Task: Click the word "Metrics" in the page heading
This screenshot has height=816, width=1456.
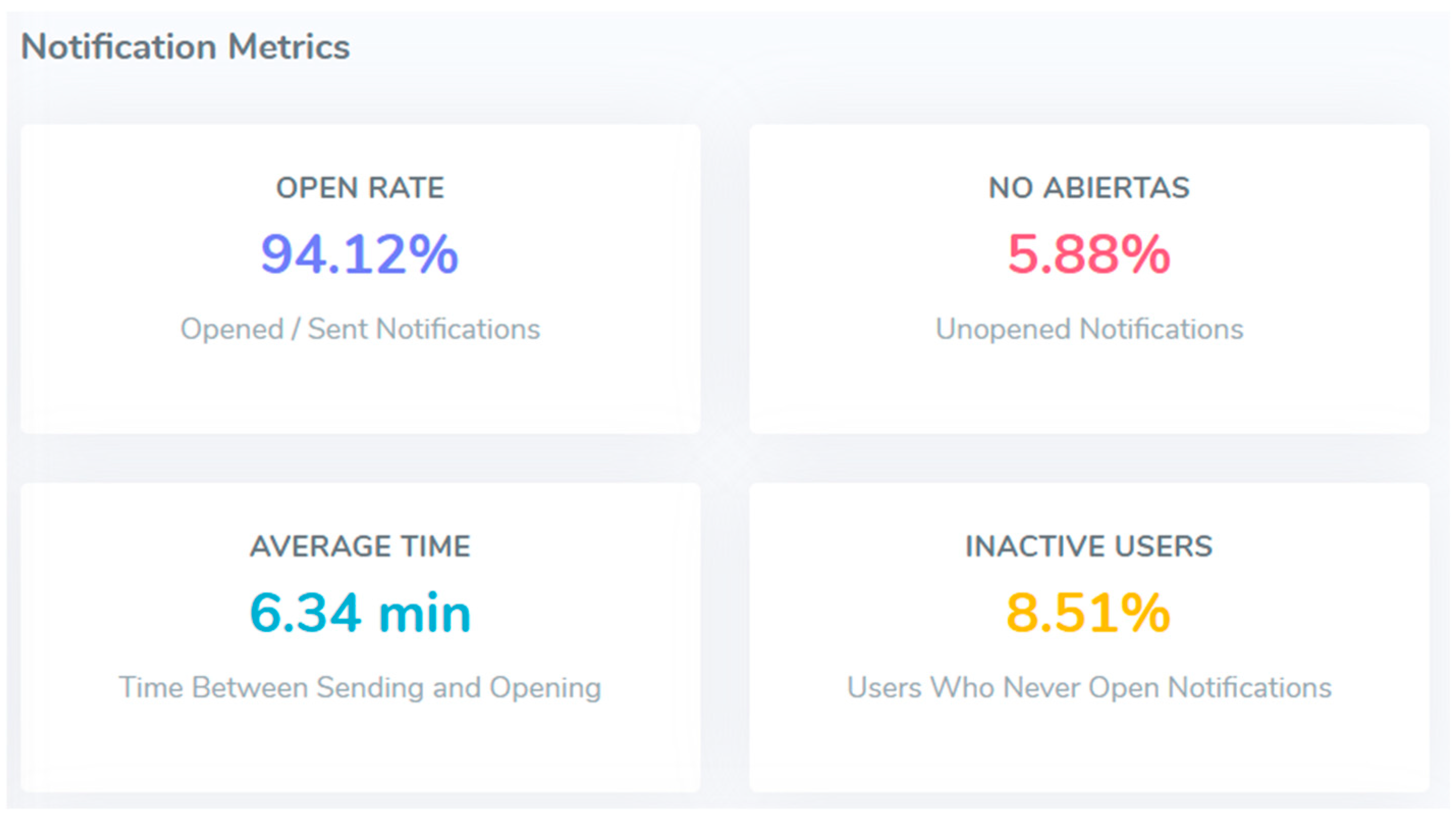Action: click(289, 46)
